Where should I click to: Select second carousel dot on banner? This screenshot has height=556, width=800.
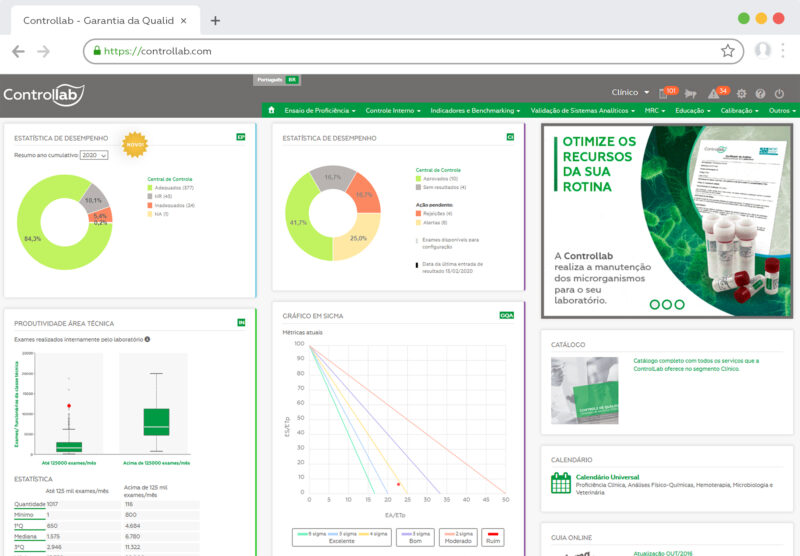(x=667, y=305)
